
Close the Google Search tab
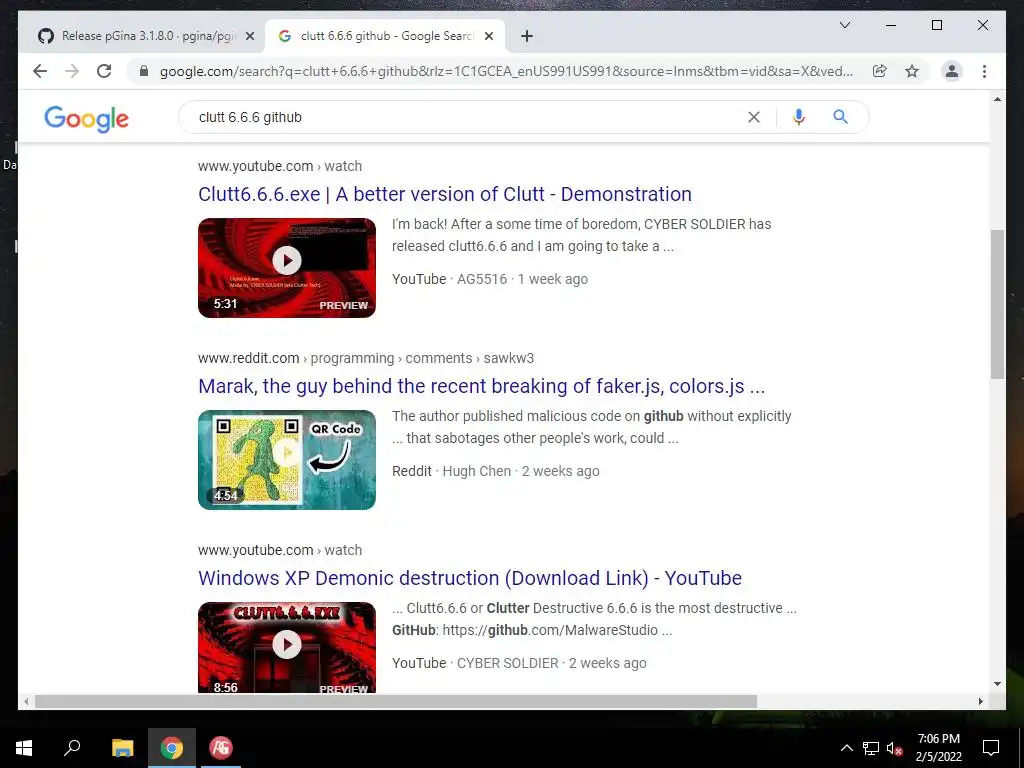coord(488,37)
